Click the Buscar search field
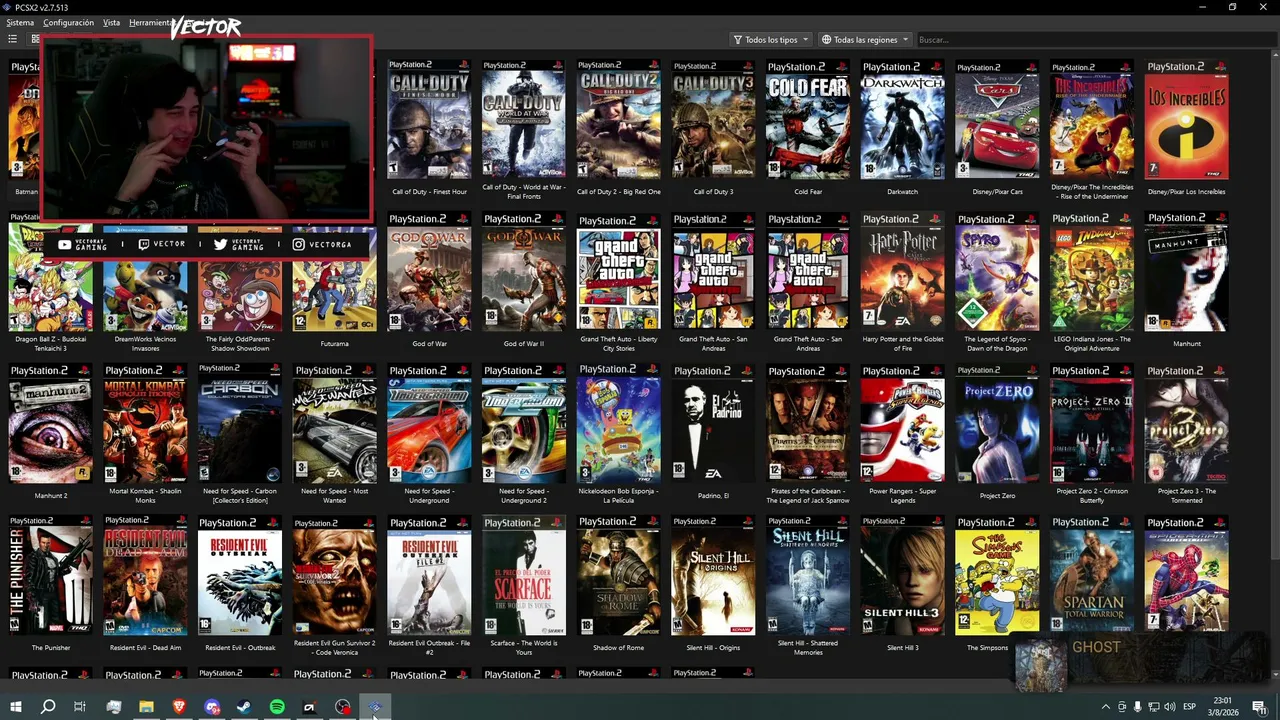 tap(1095, 39)
